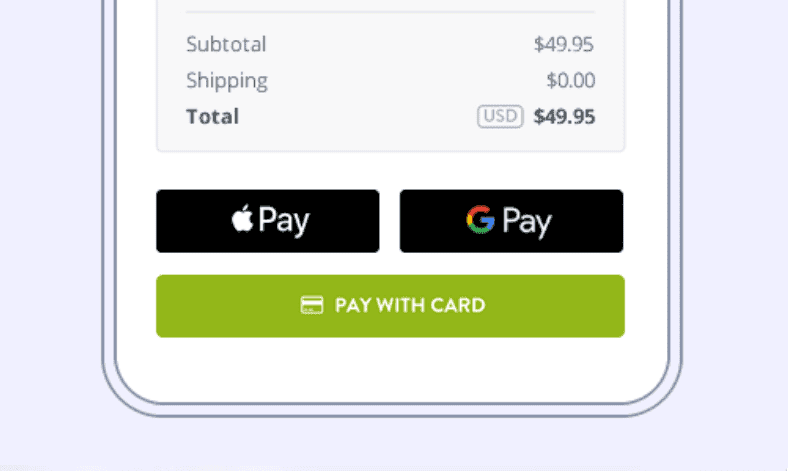
Task: Click the credit card icon
Action: click(312, 306)
